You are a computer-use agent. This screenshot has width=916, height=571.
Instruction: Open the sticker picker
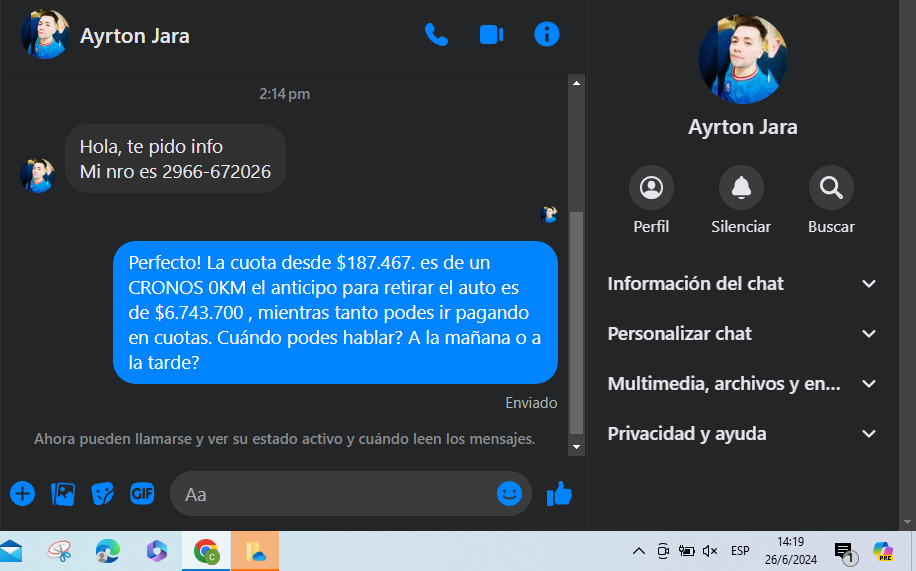(103, 493)
